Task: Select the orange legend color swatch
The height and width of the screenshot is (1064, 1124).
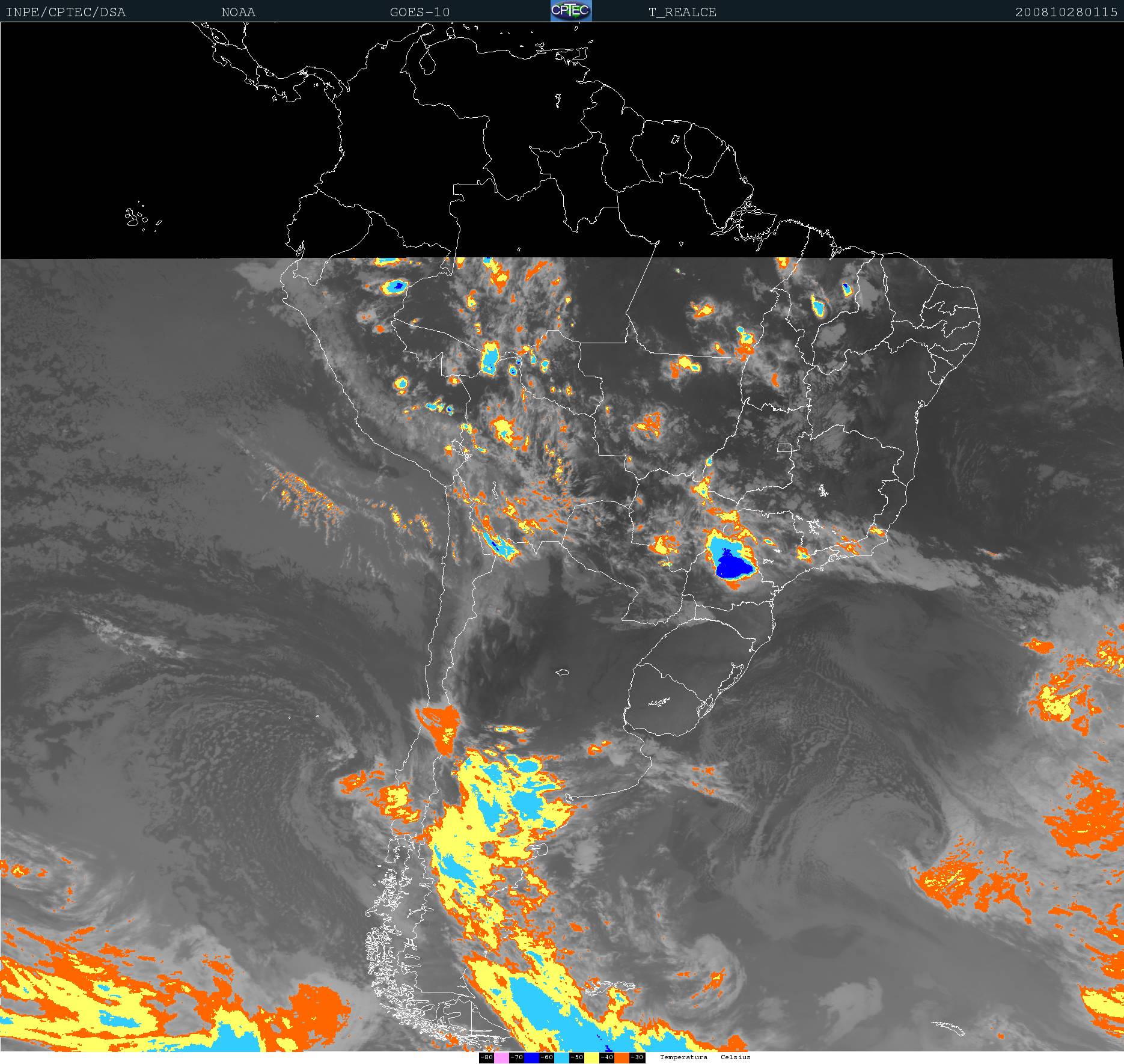Action: pos(622,1057)
